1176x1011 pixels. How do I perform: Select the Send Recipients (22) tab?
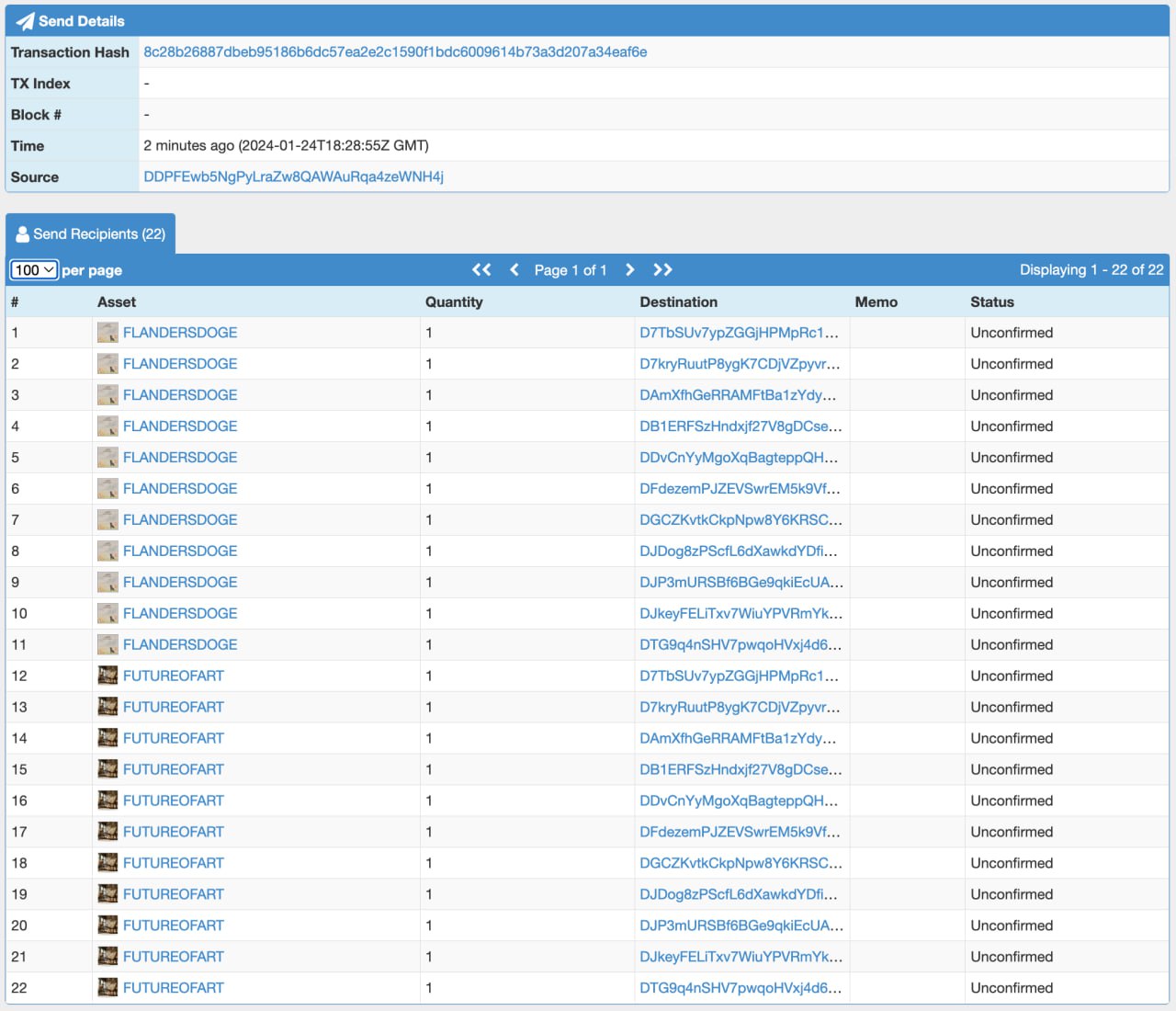click(90, 234)
